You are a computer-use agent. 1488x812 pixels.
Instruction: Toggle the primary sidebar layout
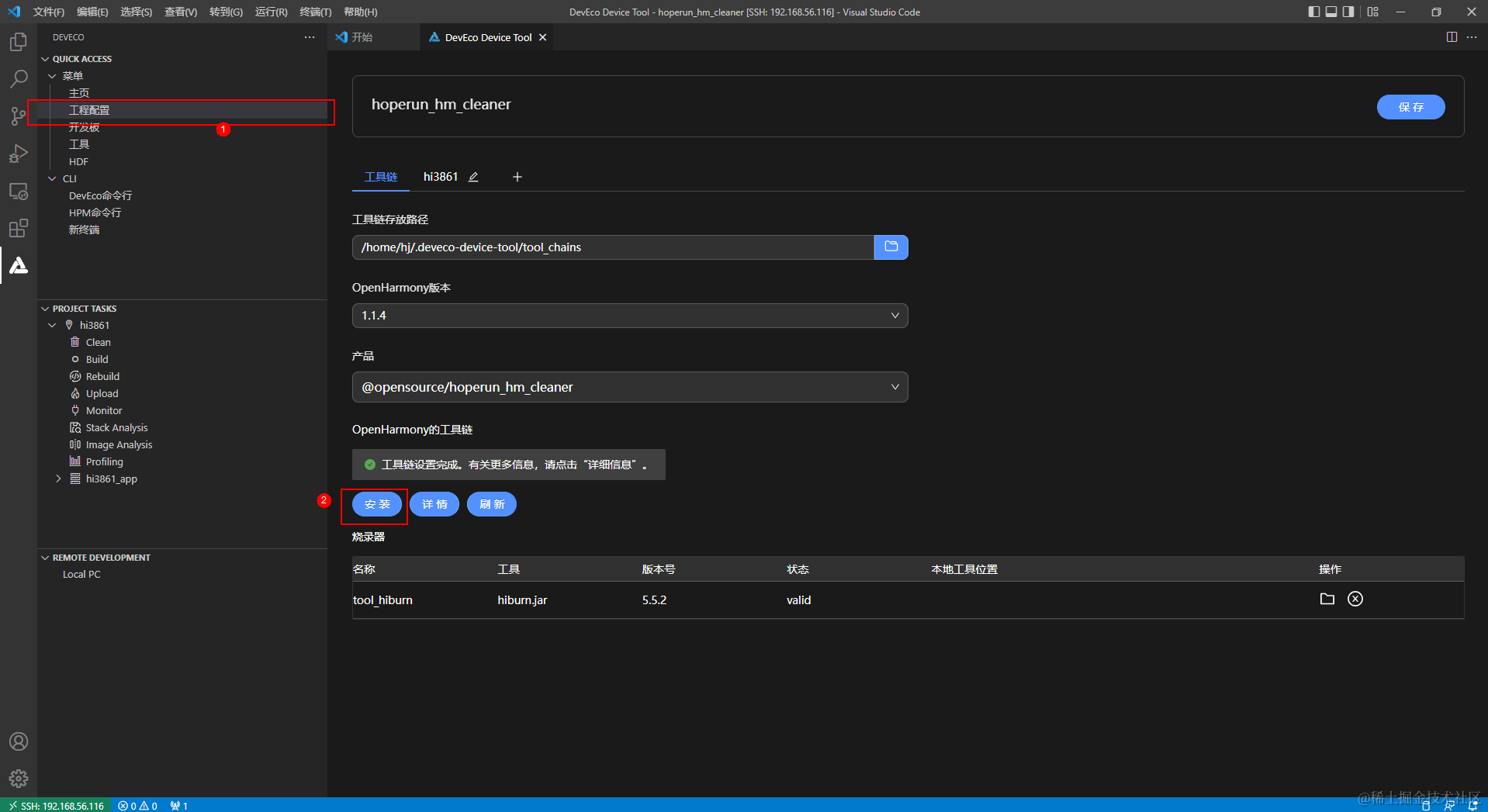tap(1313, 12)
